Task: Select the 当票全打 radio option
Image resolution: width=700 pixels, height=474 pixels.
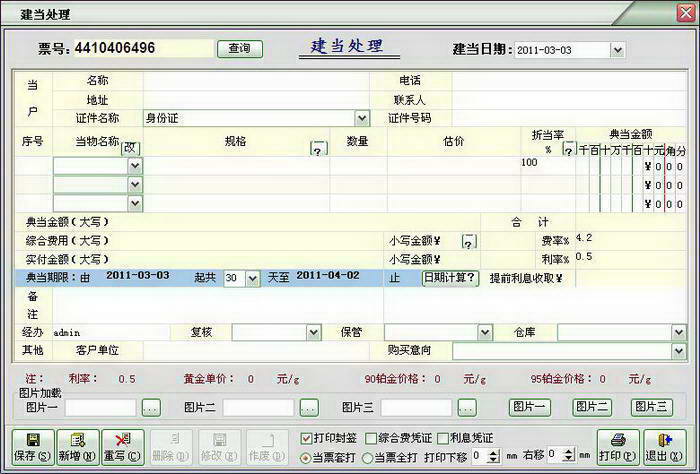Action: pos(367,457)
